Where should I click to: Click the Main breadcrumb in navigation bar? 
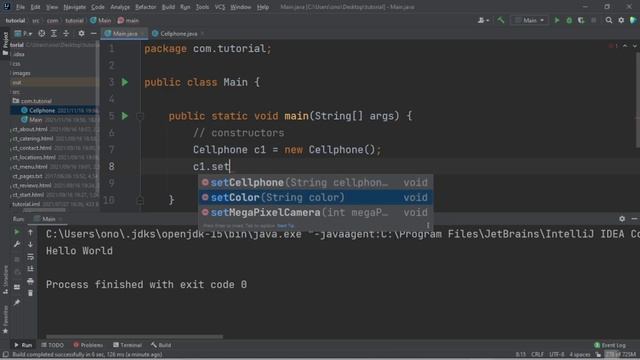pos(100,20)
